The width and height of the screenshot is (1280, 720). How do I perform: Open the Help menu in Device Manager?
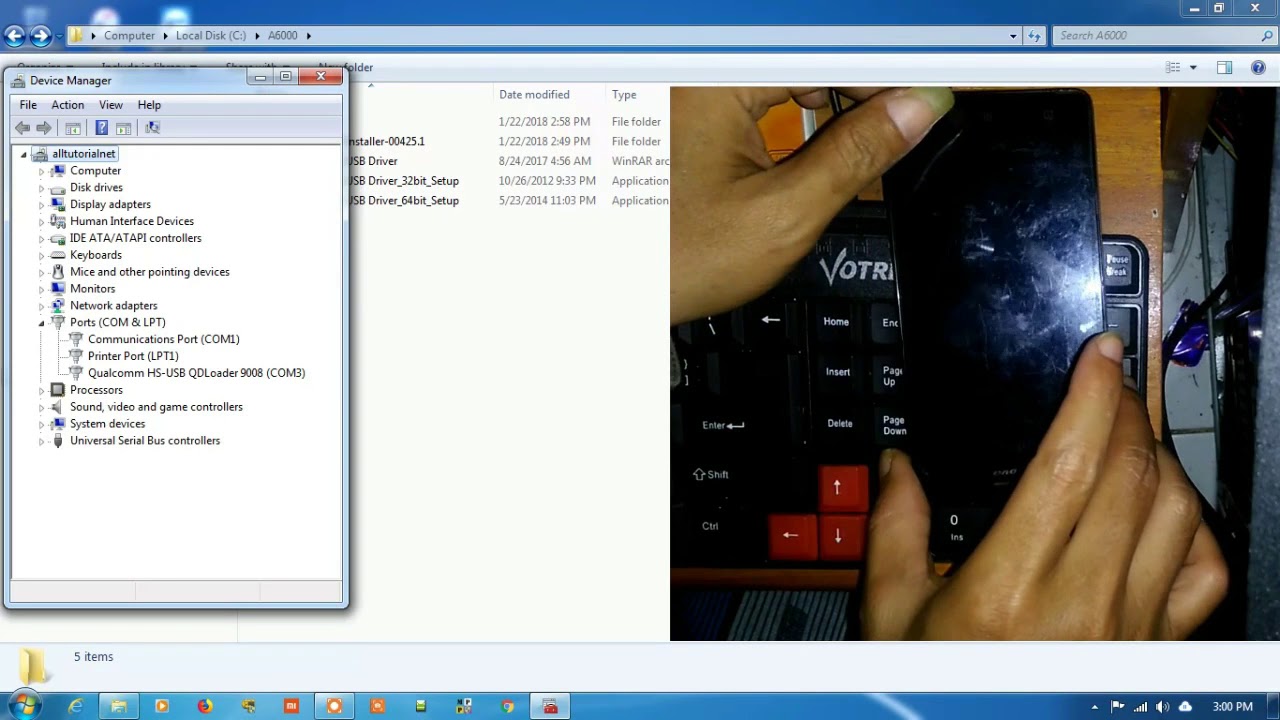tap(149, 105)
